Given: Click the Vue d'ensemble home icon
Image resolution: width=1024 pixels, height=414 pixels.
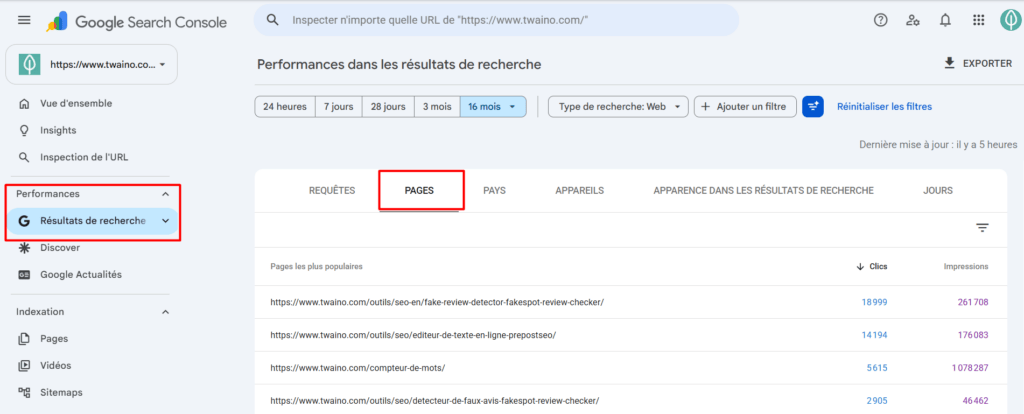Looking at the screenshot, I should [x=24, y=103].
